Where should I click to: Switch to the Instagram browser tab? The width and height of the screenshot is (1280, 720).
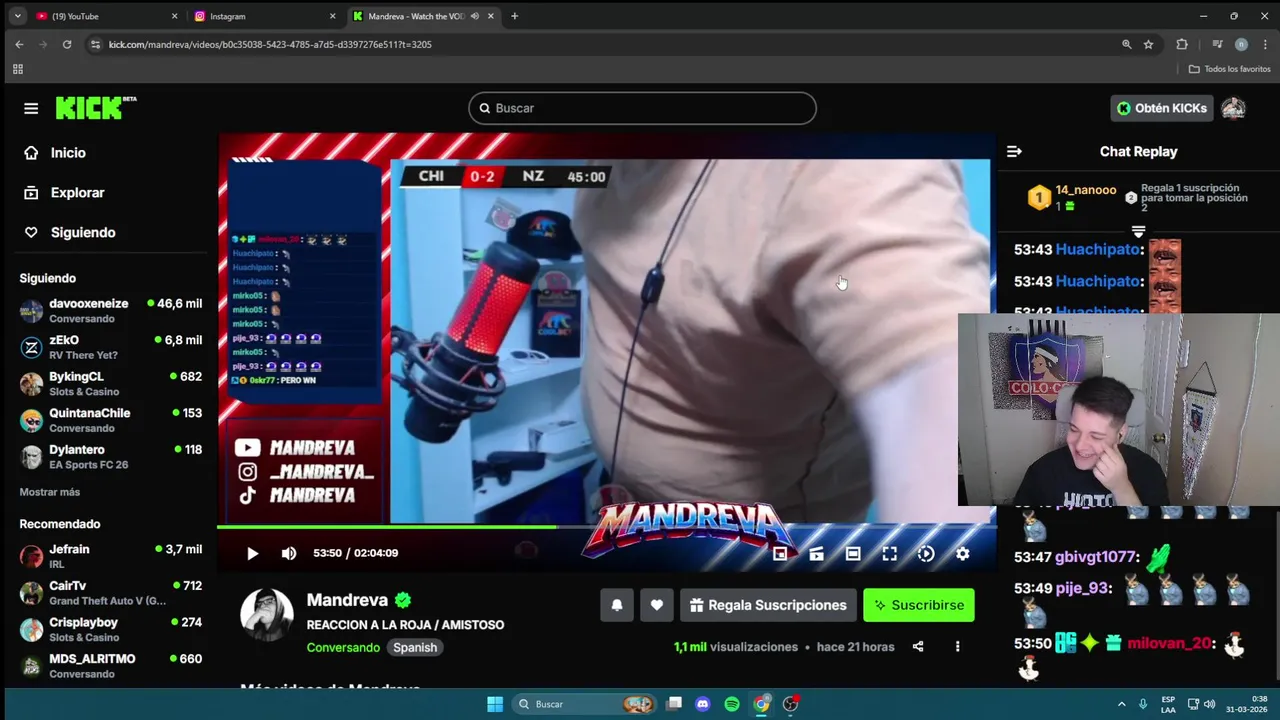[x=265, y=16]
